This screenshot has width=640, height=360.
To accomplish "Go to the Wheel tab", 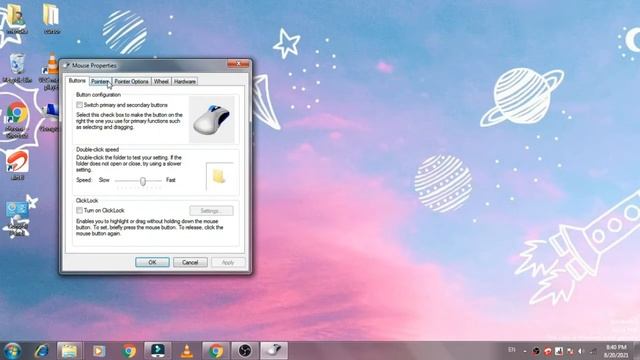I will (161, 82).
